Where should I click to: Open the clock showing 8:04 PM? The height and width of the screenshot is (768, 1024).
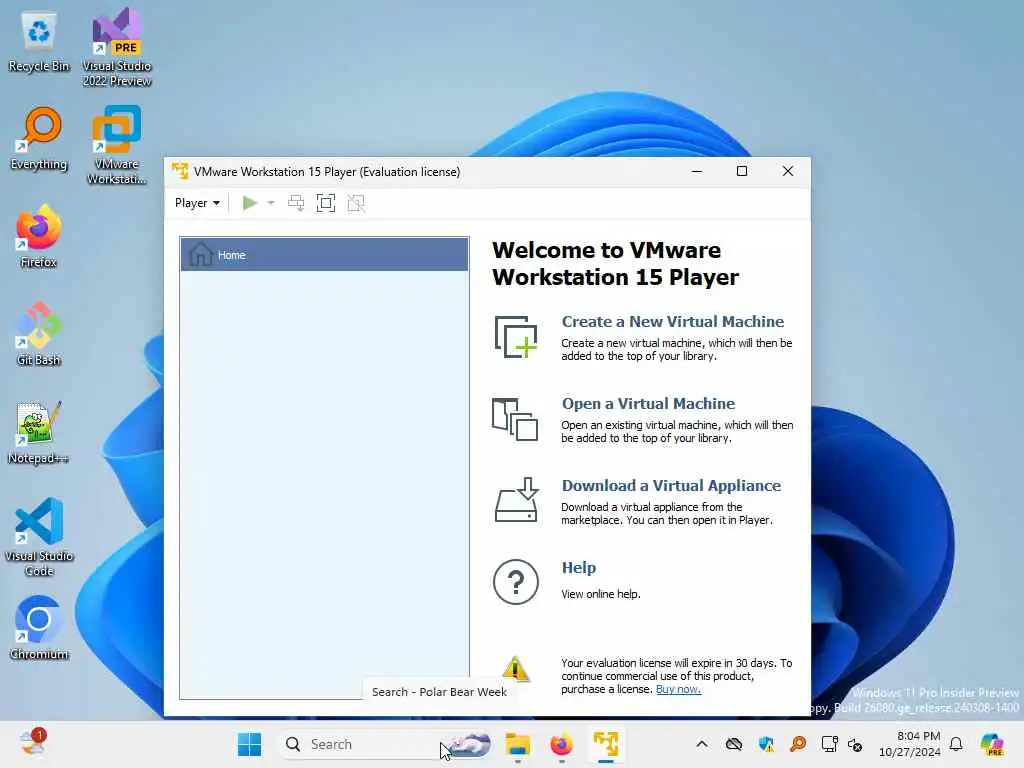tap(910, 744)
